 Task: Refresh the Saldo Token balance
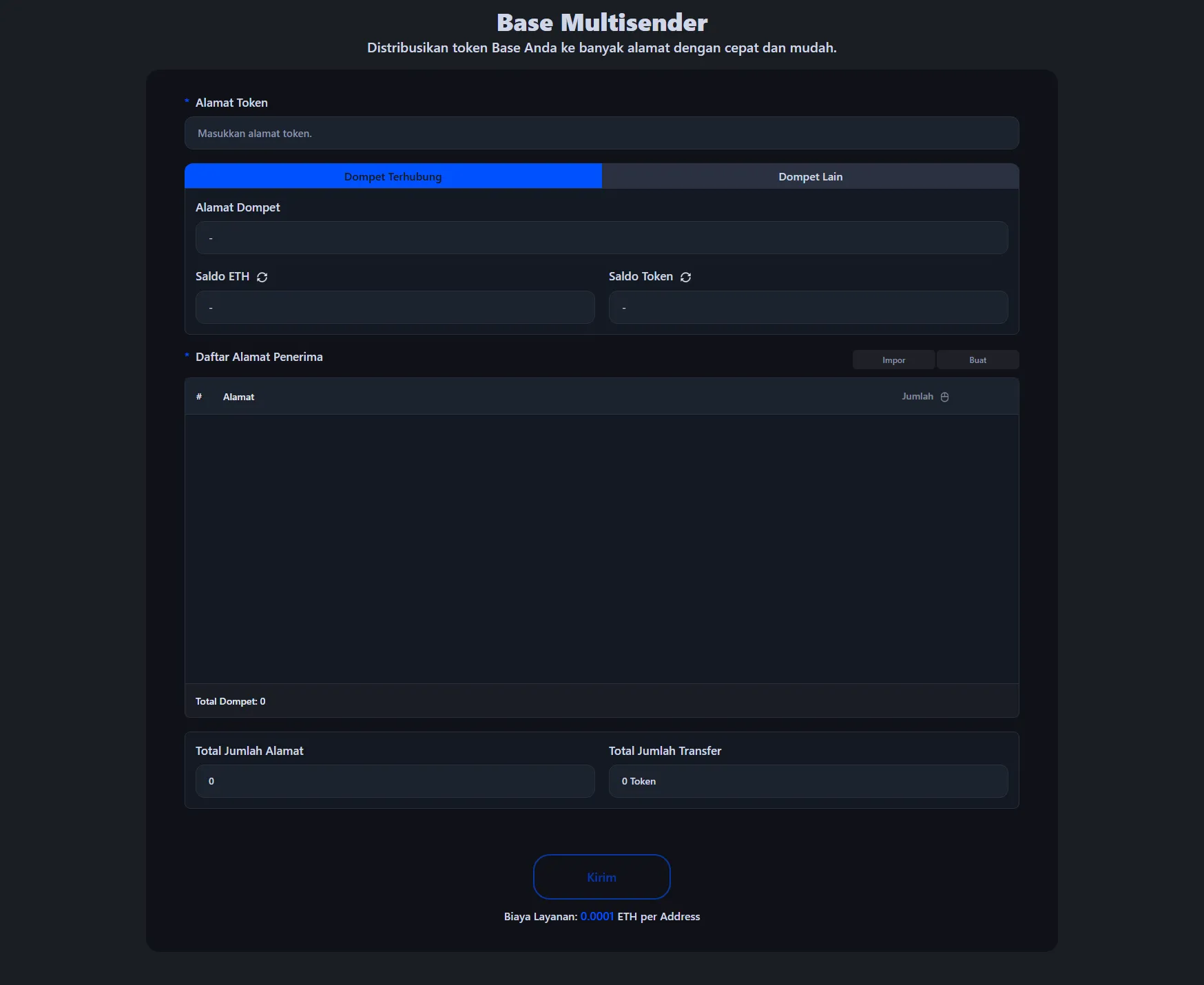point(685,277)
